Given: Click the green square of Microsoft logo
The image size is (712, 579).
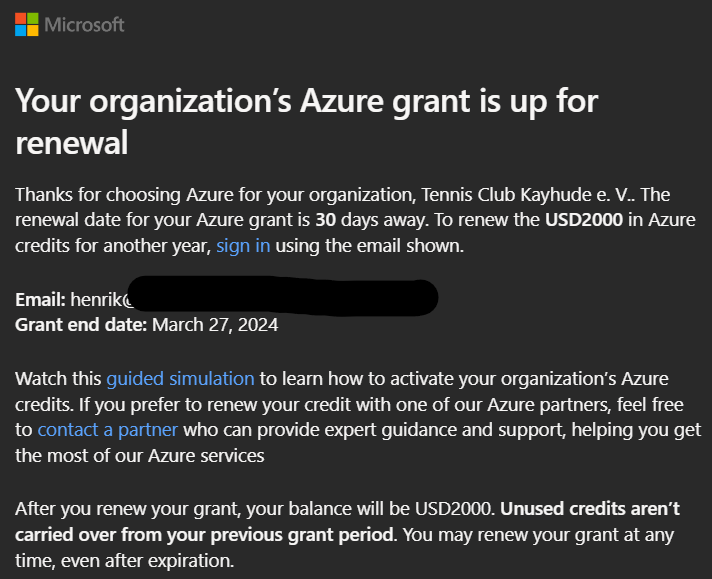Looking at the screenshot, I should (x=33, y=18).
